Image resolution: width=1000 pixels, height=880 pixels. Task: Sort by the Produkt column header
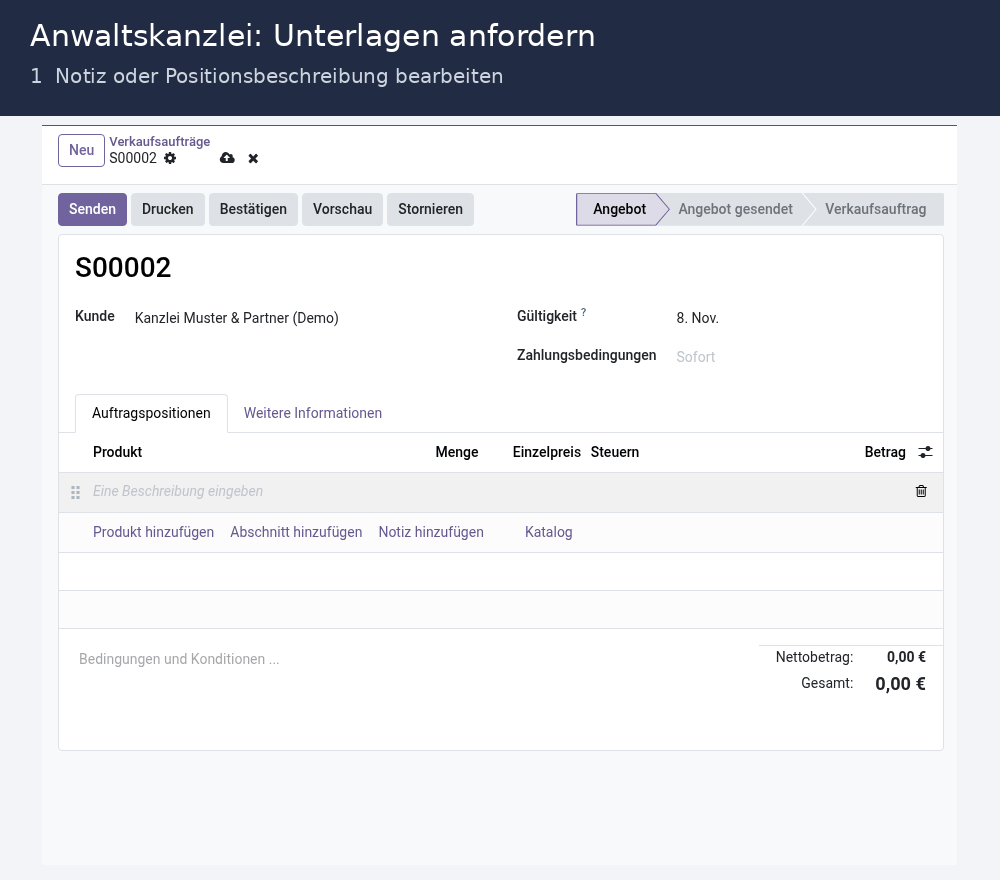(117, 452)
